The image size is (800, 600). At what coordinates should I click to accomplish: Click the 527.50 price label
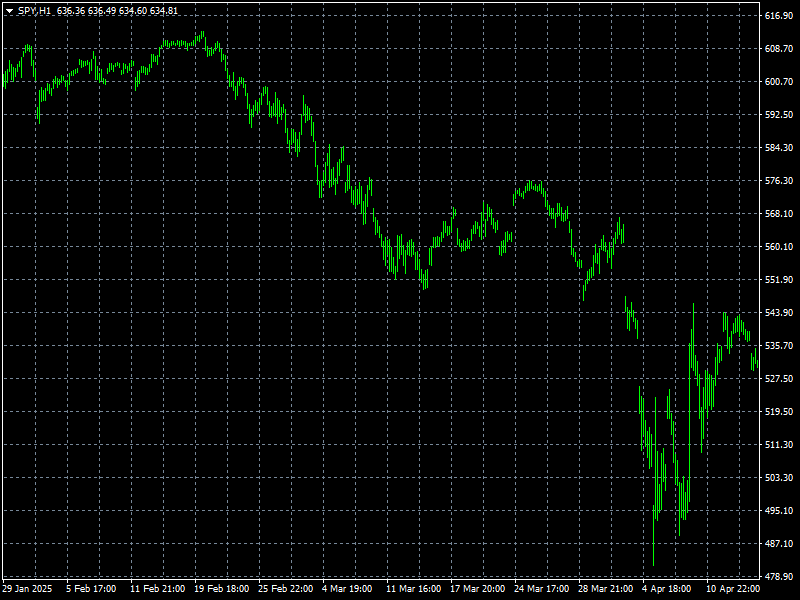tap(779, 379)
